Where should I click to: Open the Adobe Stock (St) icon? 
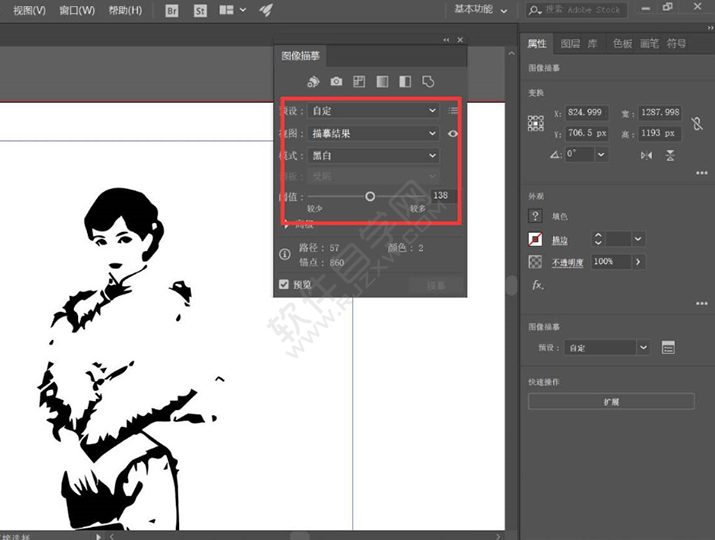pos(200,10)
